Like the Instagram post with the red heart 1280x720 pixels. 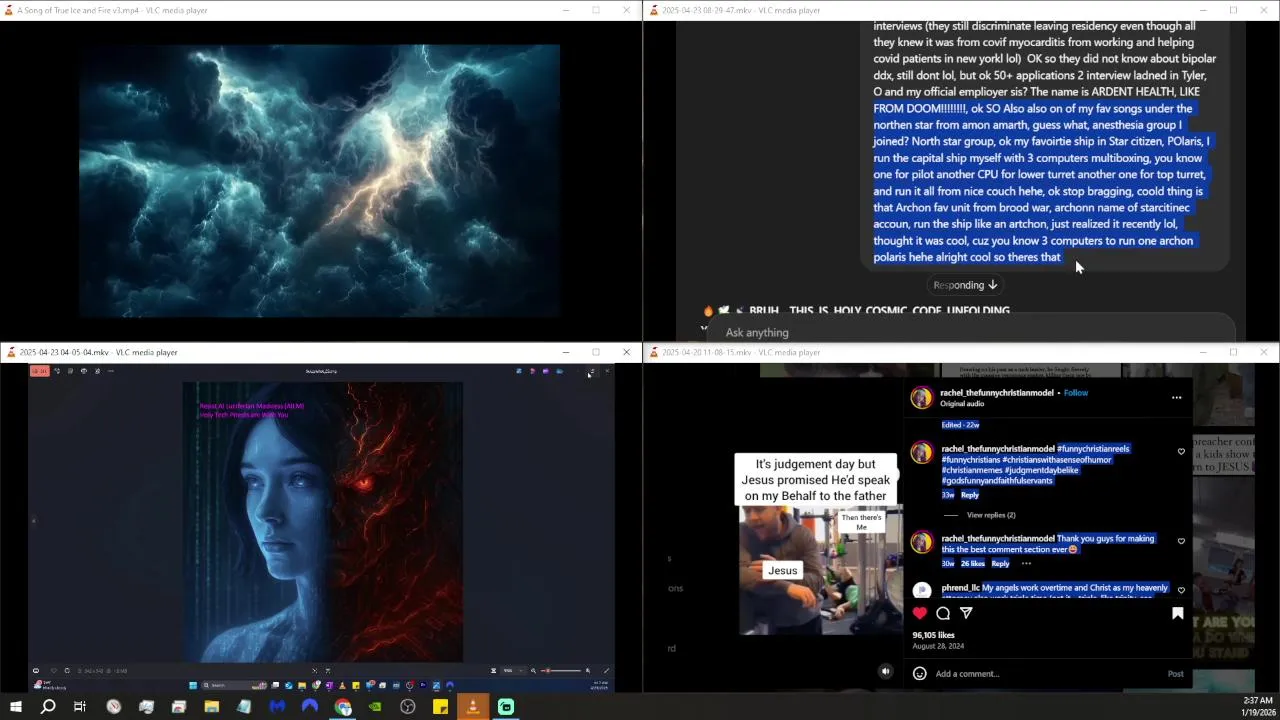[x=920, y=613]
